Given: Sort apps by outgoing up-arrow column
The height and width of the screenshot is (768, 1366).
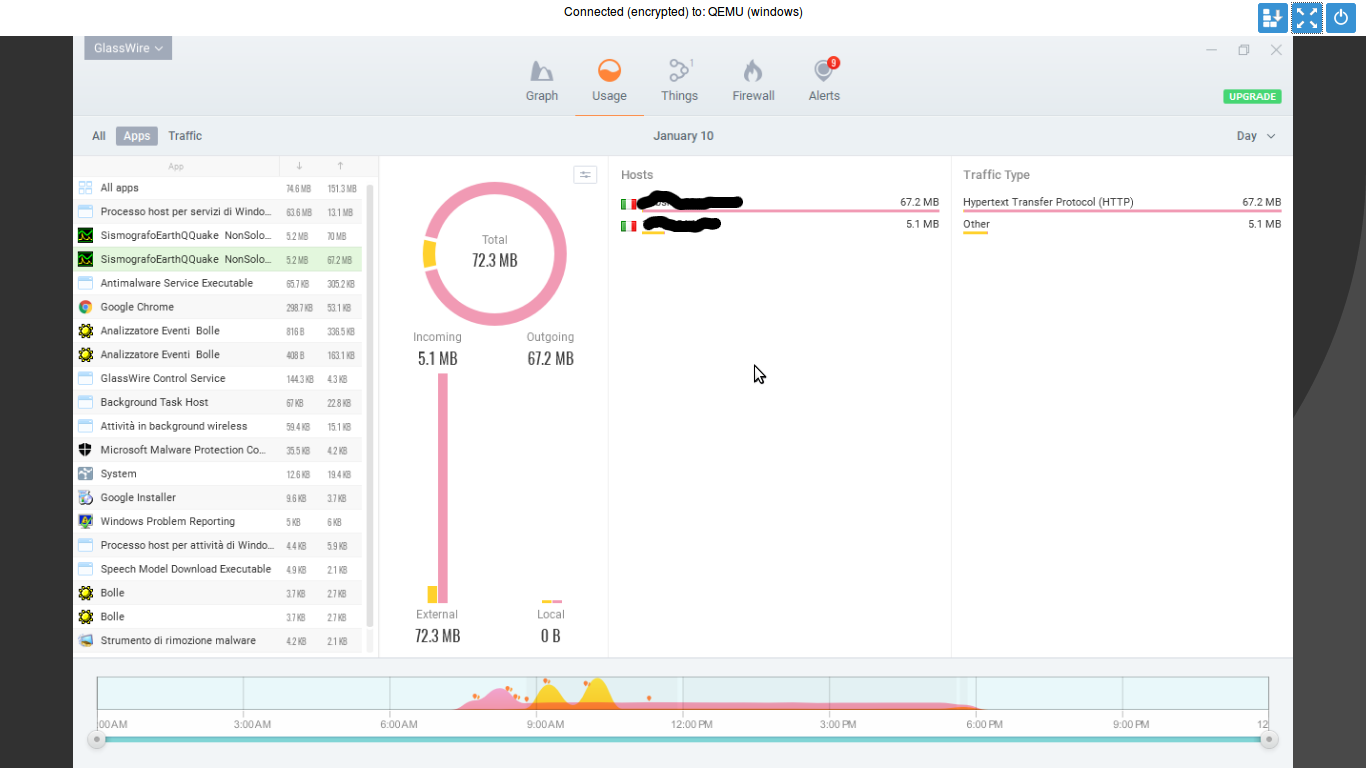Looking at the screenshot, I should 340,166.
